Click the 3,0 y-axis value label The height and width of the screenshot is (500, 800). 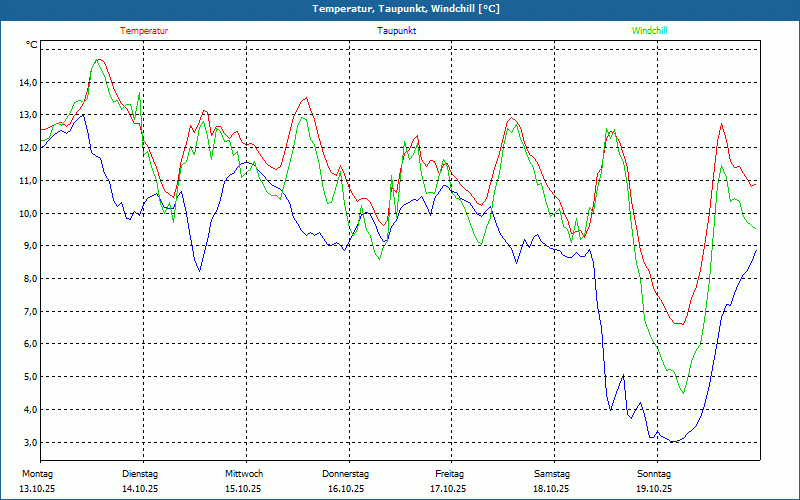pos(30,442)
